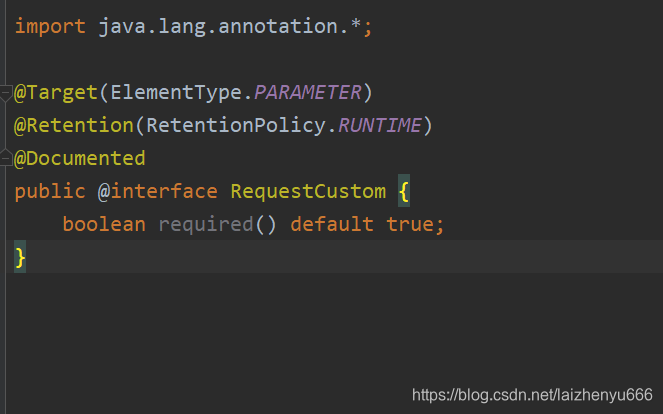Click the @Documented annotation
This screenshot has height=414, width=663.
pyautogui.click(x=79, y=159)
